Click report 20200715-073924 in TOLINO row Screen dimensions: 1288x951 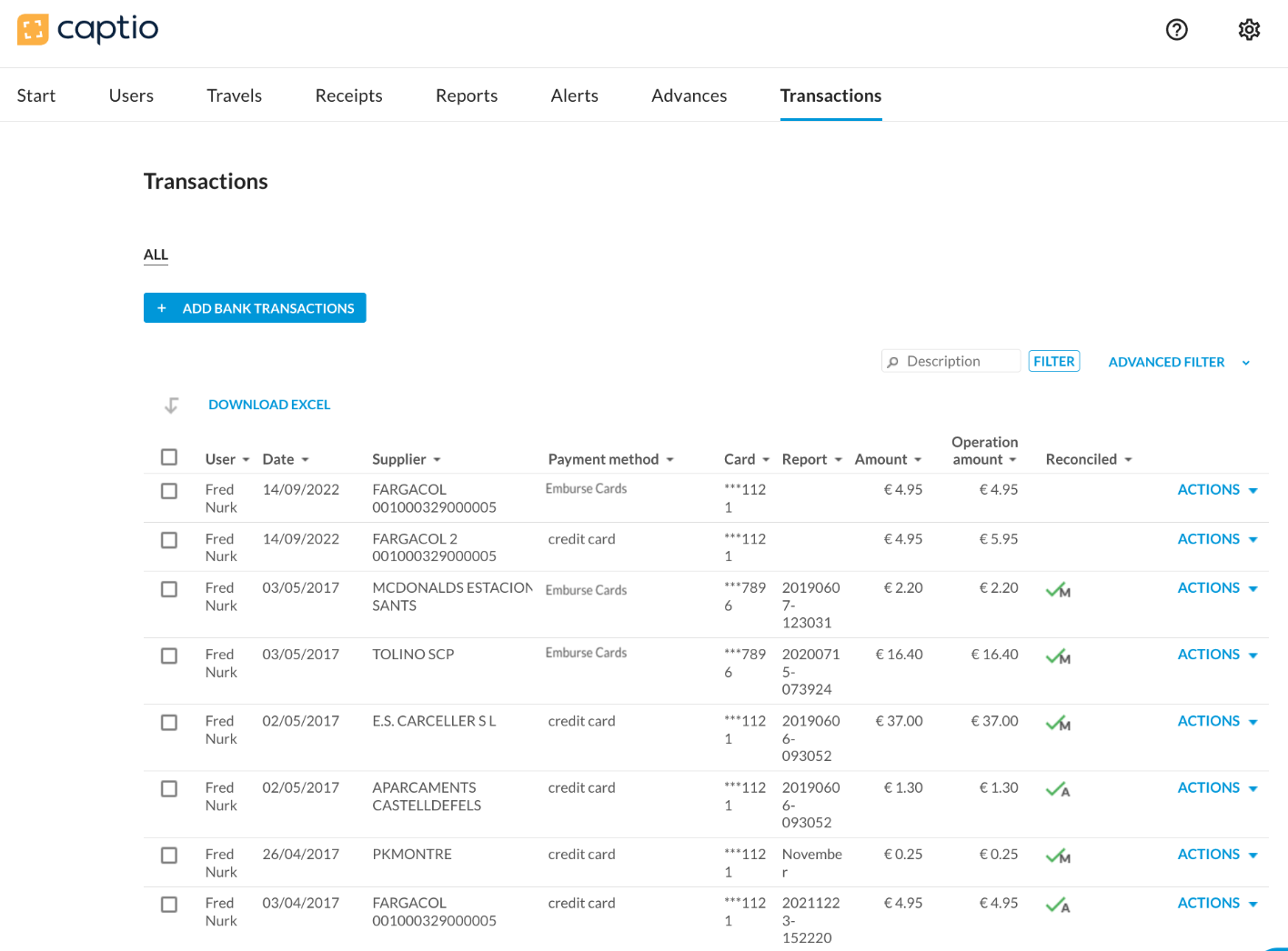pyautogui.click(x=810, y=672)
